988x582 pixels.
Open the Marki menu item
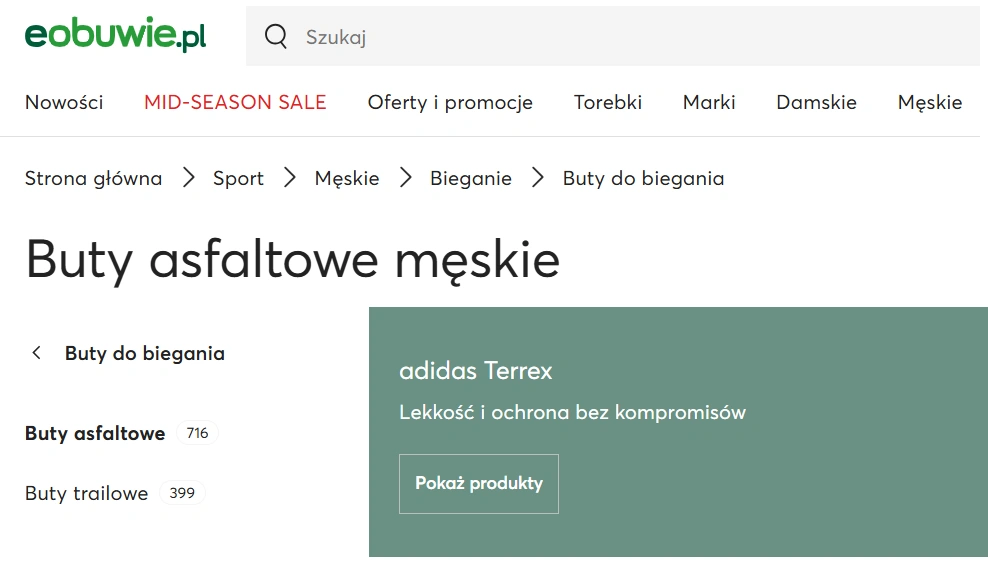[709, 102]
